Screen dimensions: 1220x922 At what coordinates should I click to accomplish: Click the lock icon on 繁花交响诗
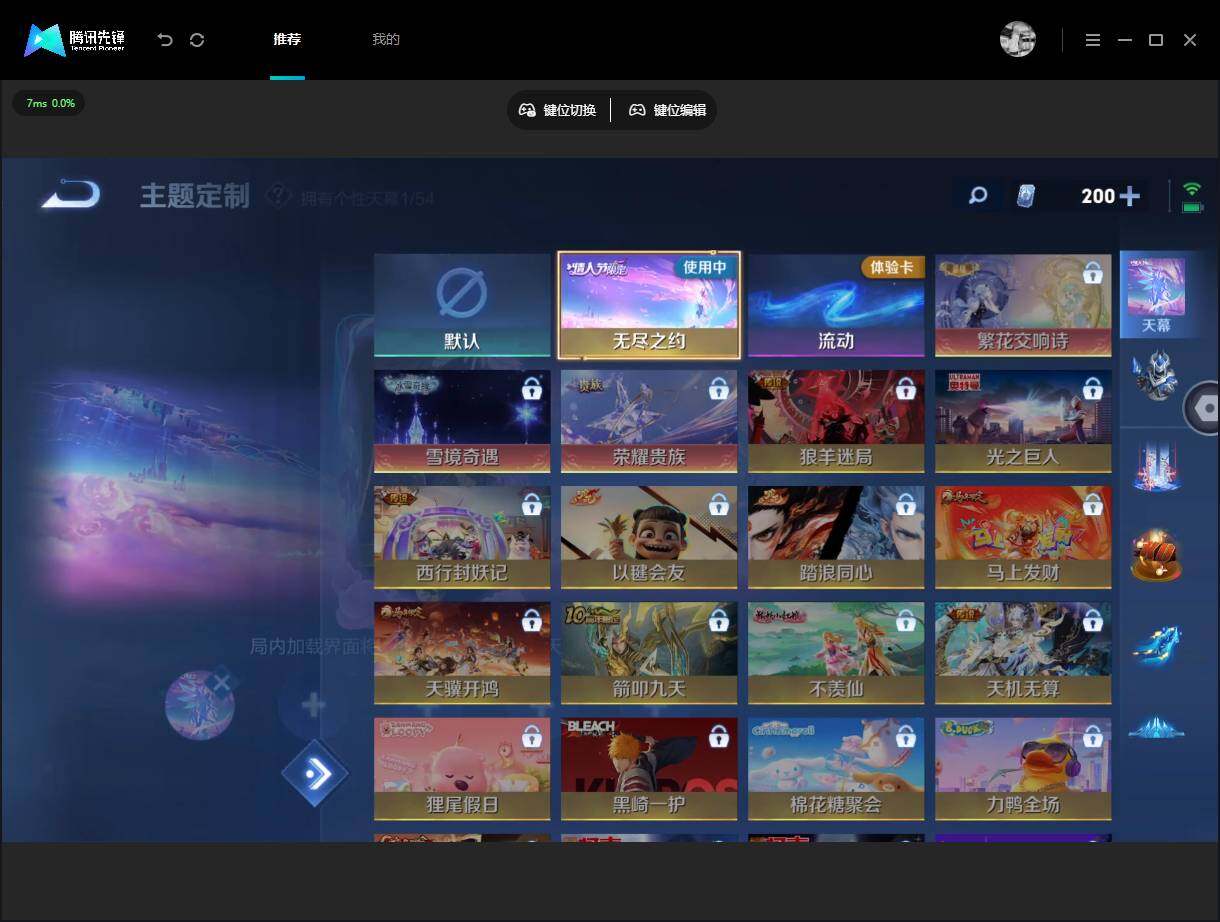[x=1092, y=272]
